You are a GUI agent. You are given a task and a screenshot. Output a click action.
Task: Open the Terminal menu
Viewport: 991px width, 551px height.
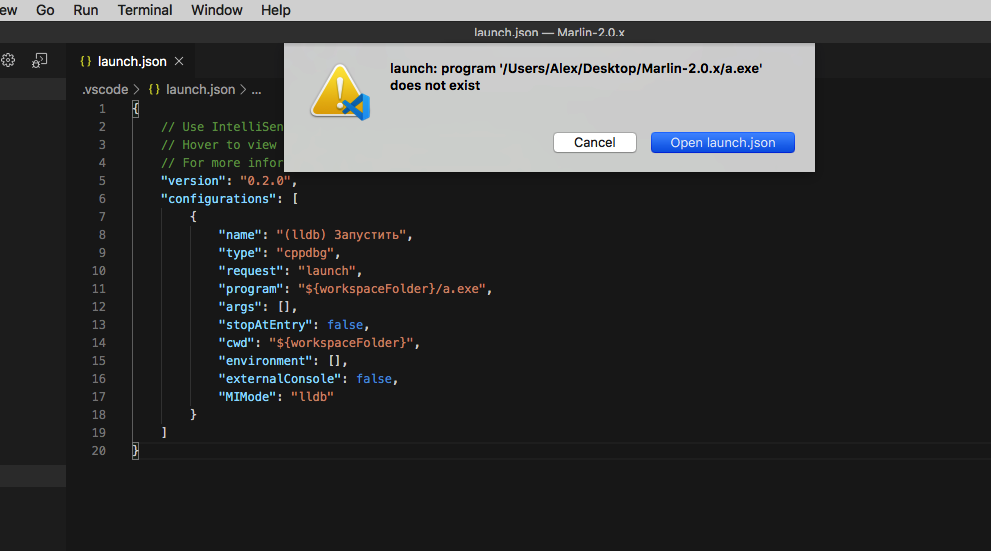(145, 10)
